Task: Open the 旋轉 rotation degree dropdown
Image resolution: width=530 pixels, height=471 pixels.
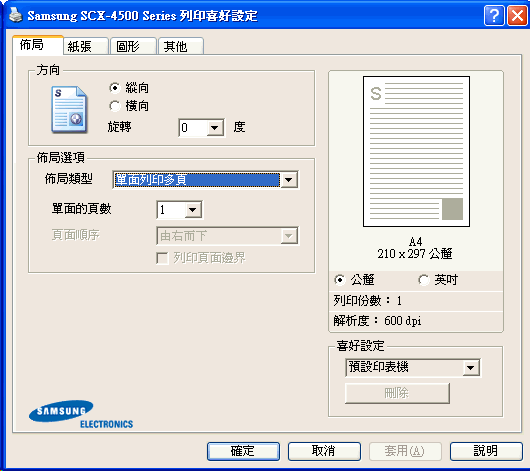Action: pyautogui.click(x=214, y=128)
